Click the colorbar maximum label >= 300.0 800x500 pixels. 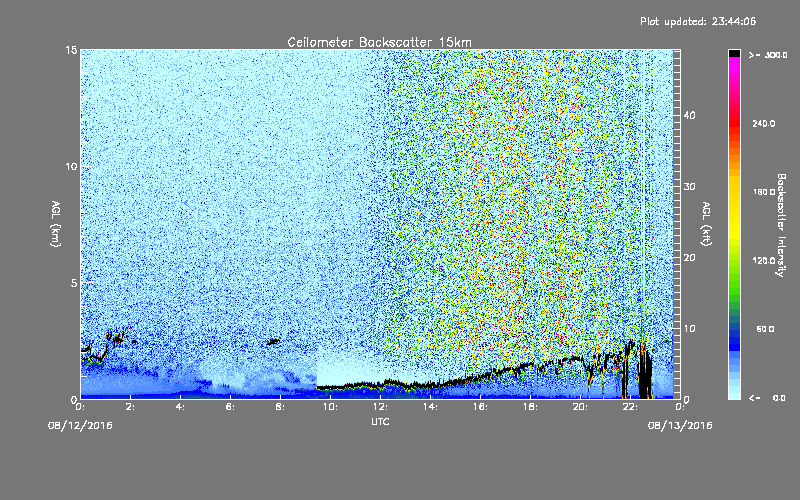tap(768, 55)
